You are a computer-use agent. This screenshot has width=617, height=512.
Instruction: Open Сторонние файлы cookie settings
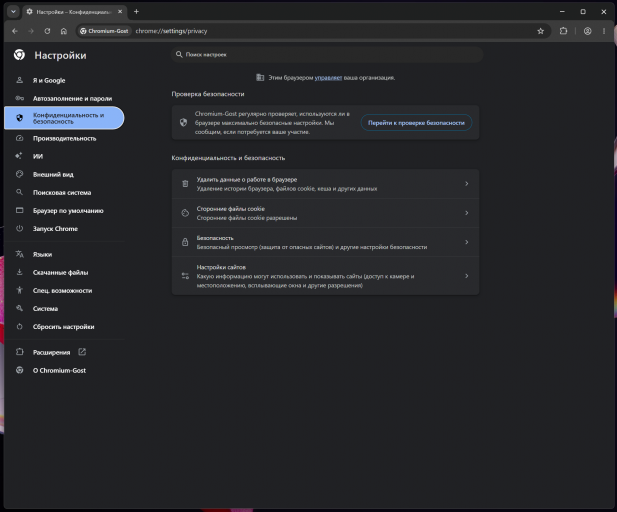[x=325, y=213]
